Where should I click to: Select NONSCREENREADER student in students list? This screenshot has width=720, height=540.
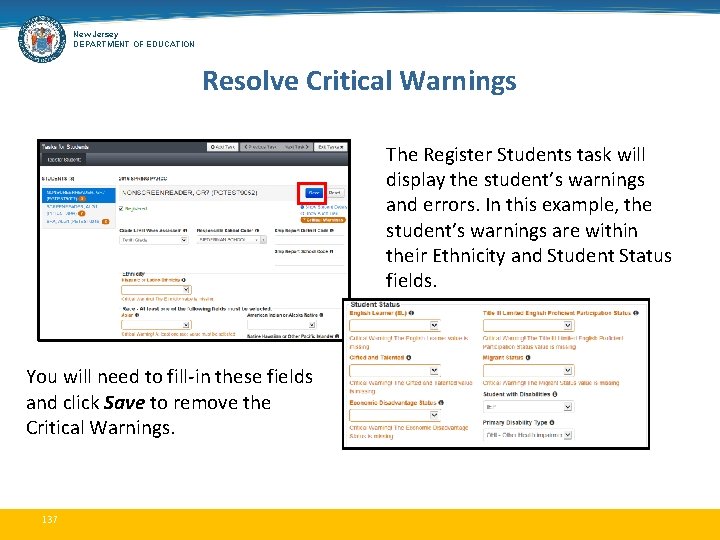78,195
